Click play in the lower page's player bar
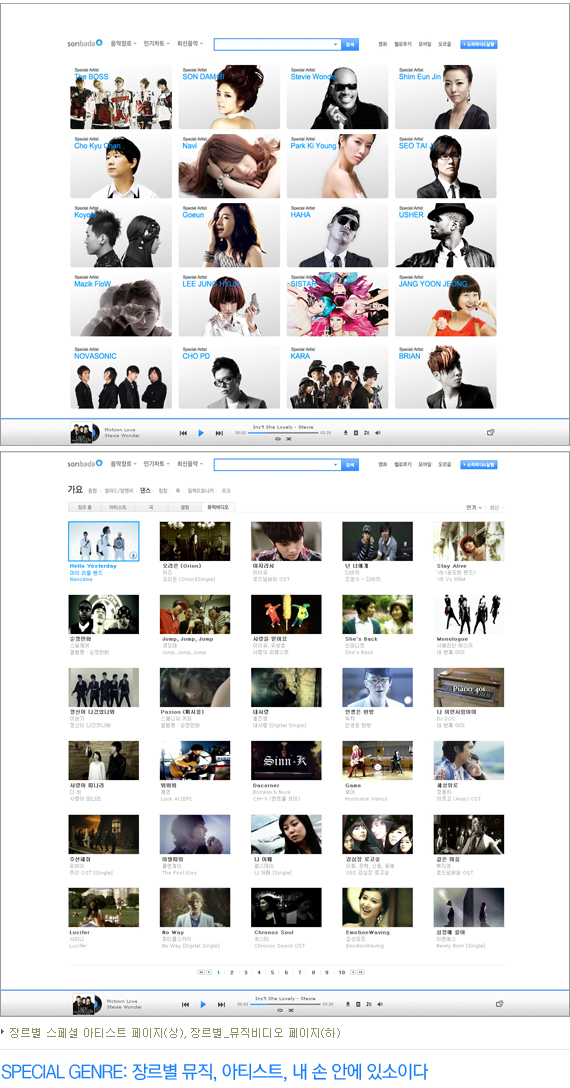 [203, 1004]
